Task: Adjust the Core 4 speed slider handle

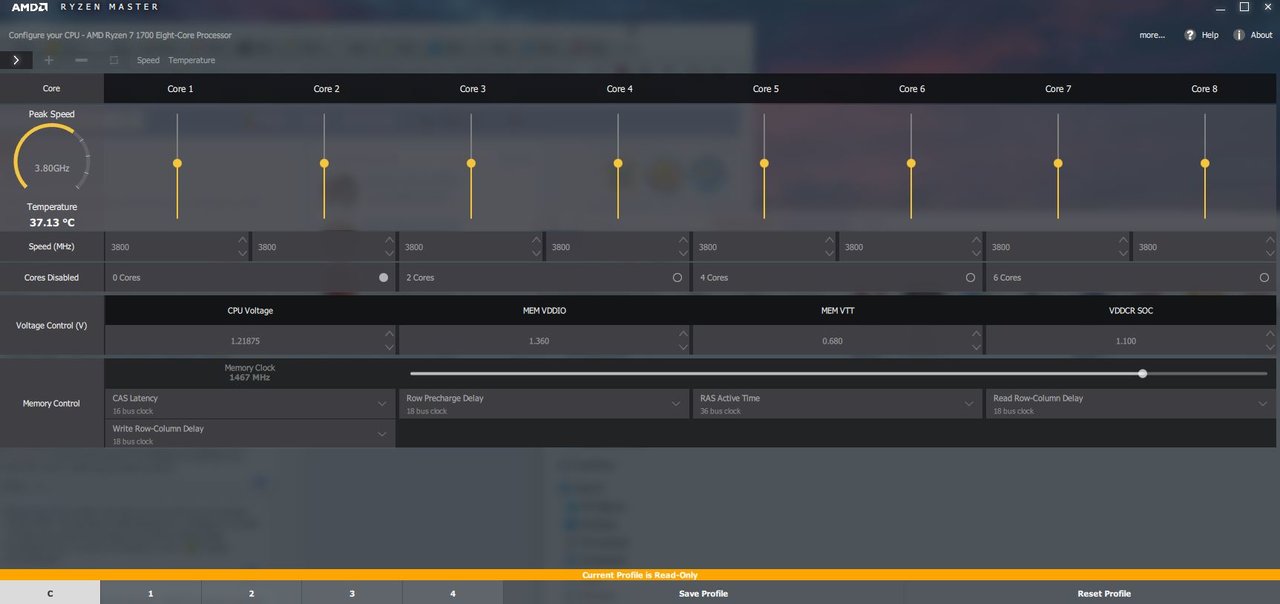Action: tap(618, 163)
